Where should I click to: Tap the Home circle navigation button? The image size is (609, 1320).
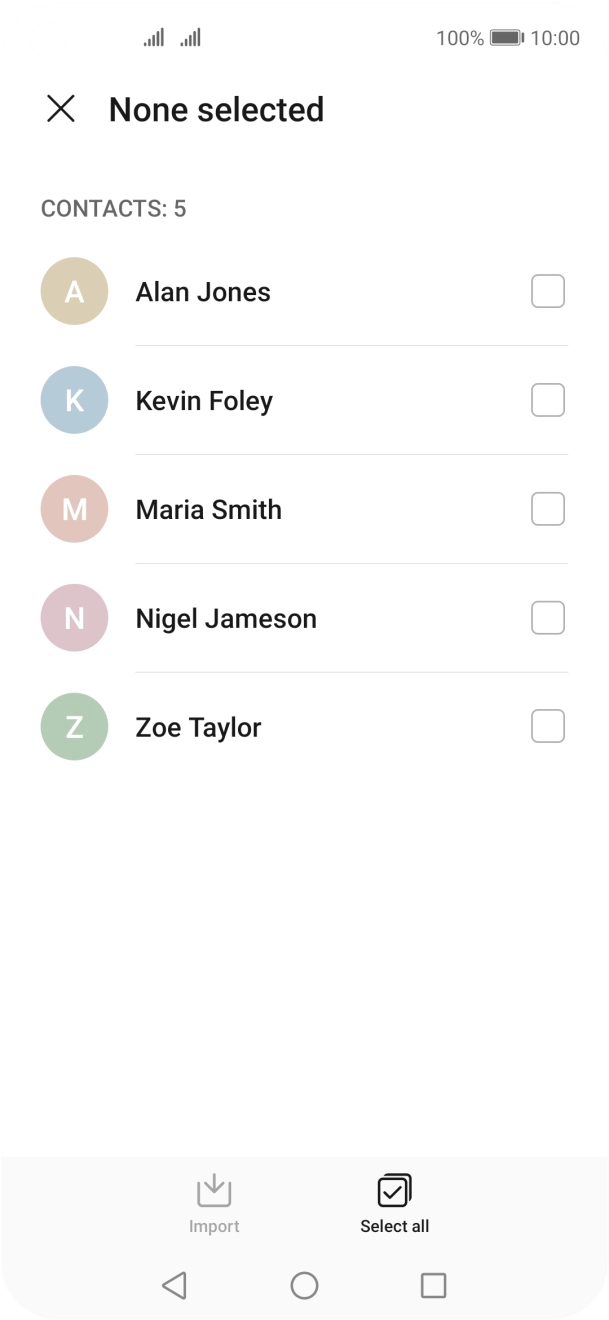point(305,1285)
